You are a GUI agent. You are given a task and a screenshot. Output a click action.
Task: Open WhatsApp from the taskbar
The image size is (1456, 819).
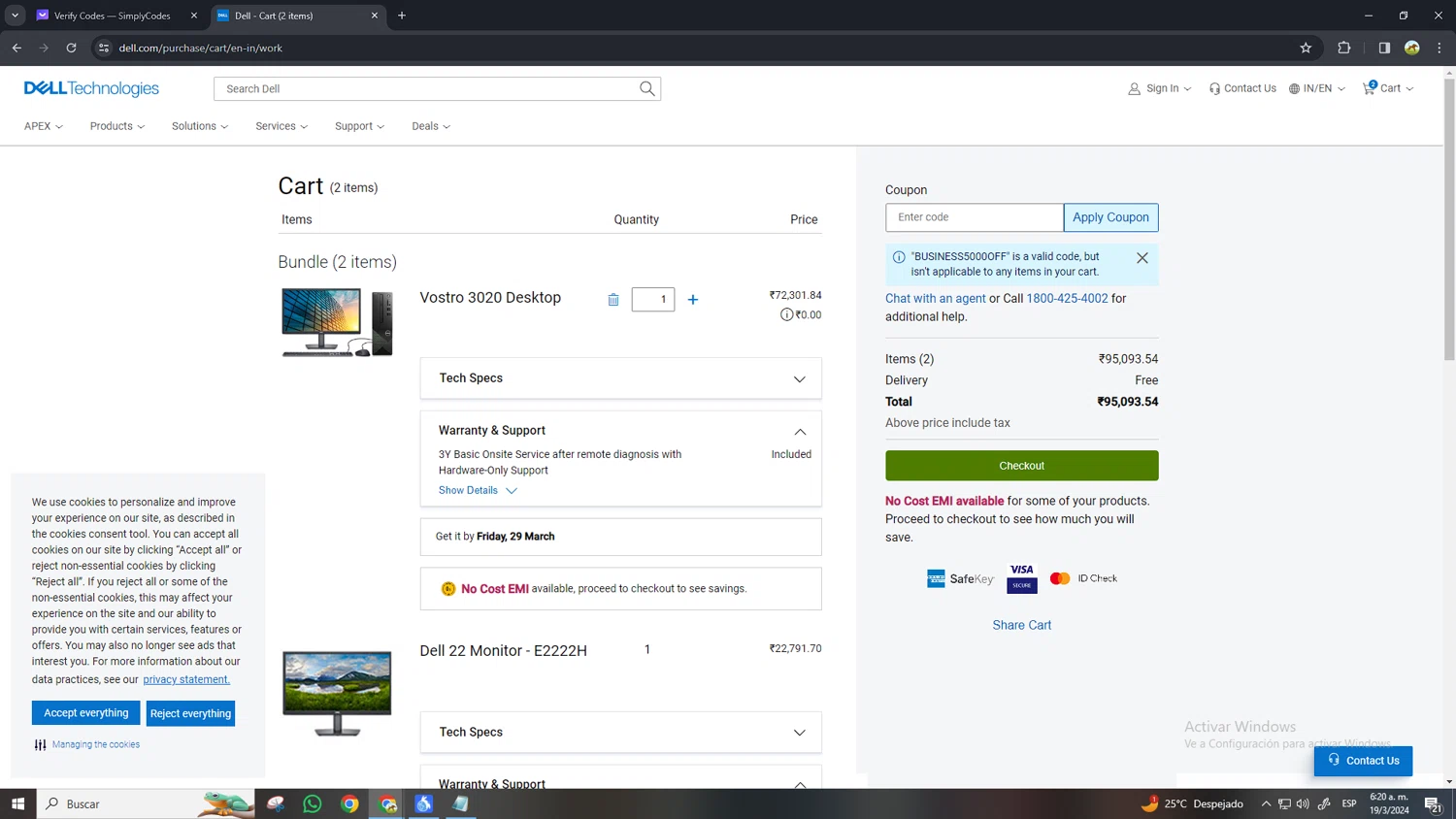313,803
